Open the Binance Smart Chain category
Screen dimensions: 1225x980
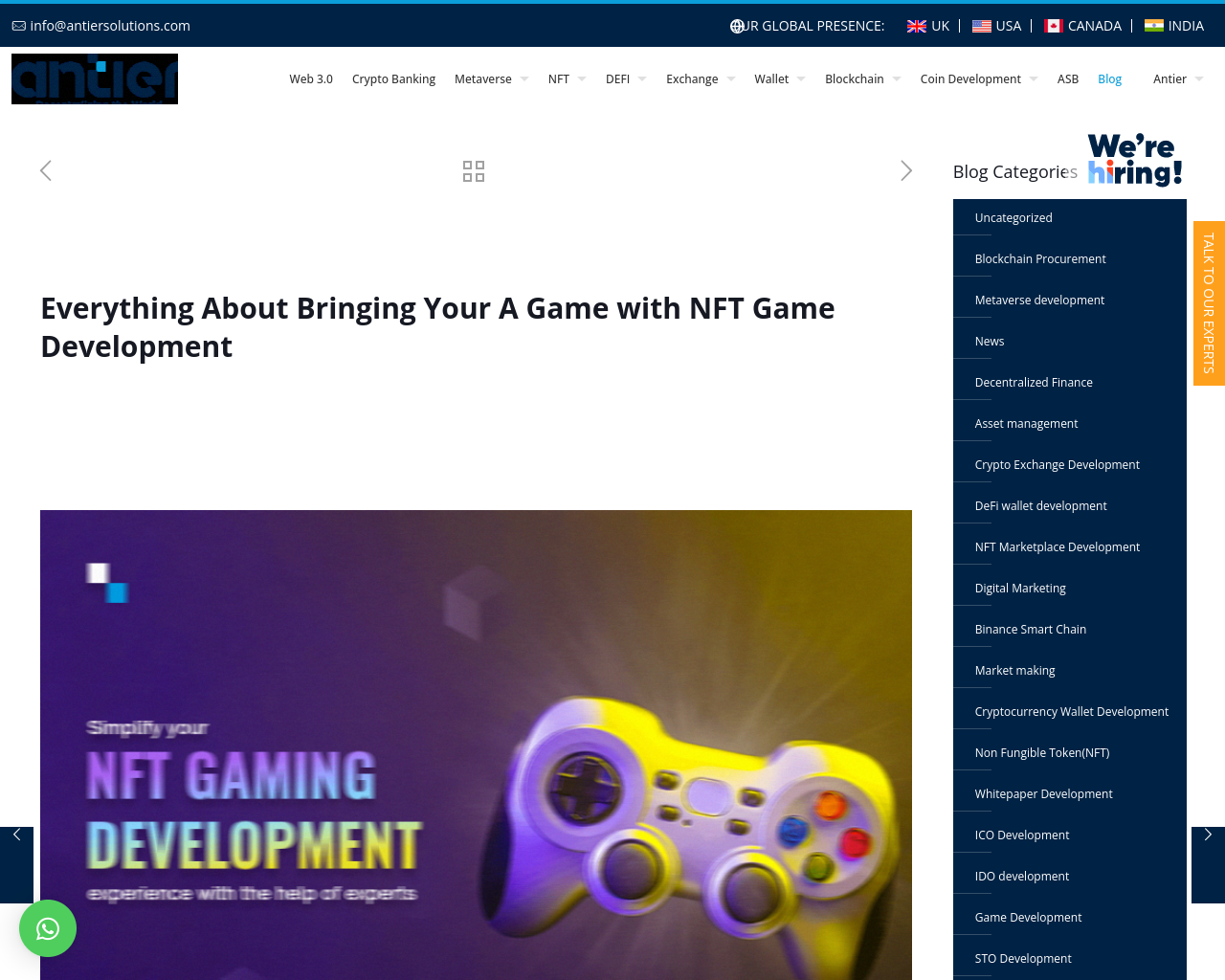[1031, 630]
